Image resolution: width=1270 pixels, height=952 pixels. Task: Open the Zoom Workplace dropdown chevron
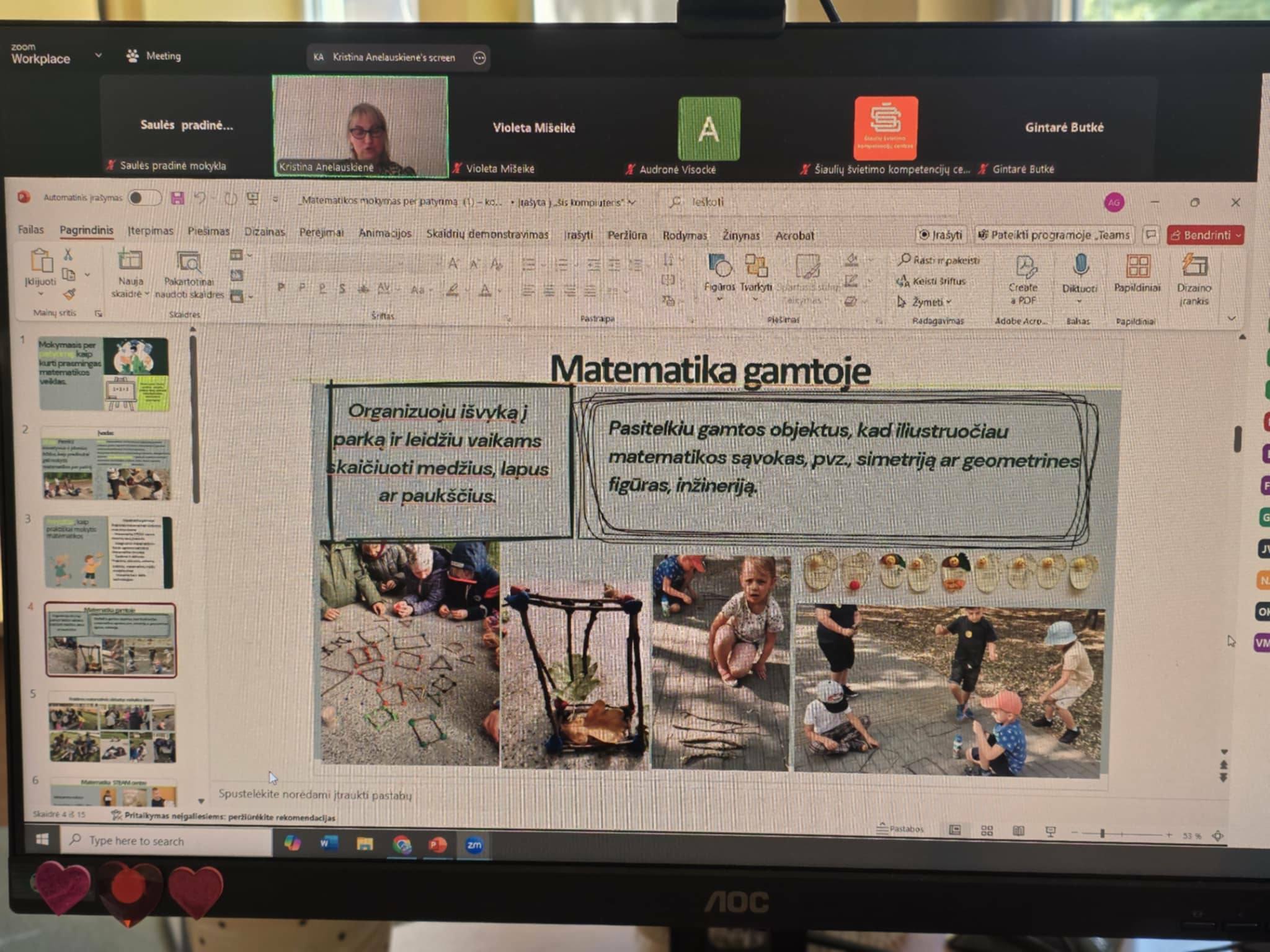click(98, 55)
